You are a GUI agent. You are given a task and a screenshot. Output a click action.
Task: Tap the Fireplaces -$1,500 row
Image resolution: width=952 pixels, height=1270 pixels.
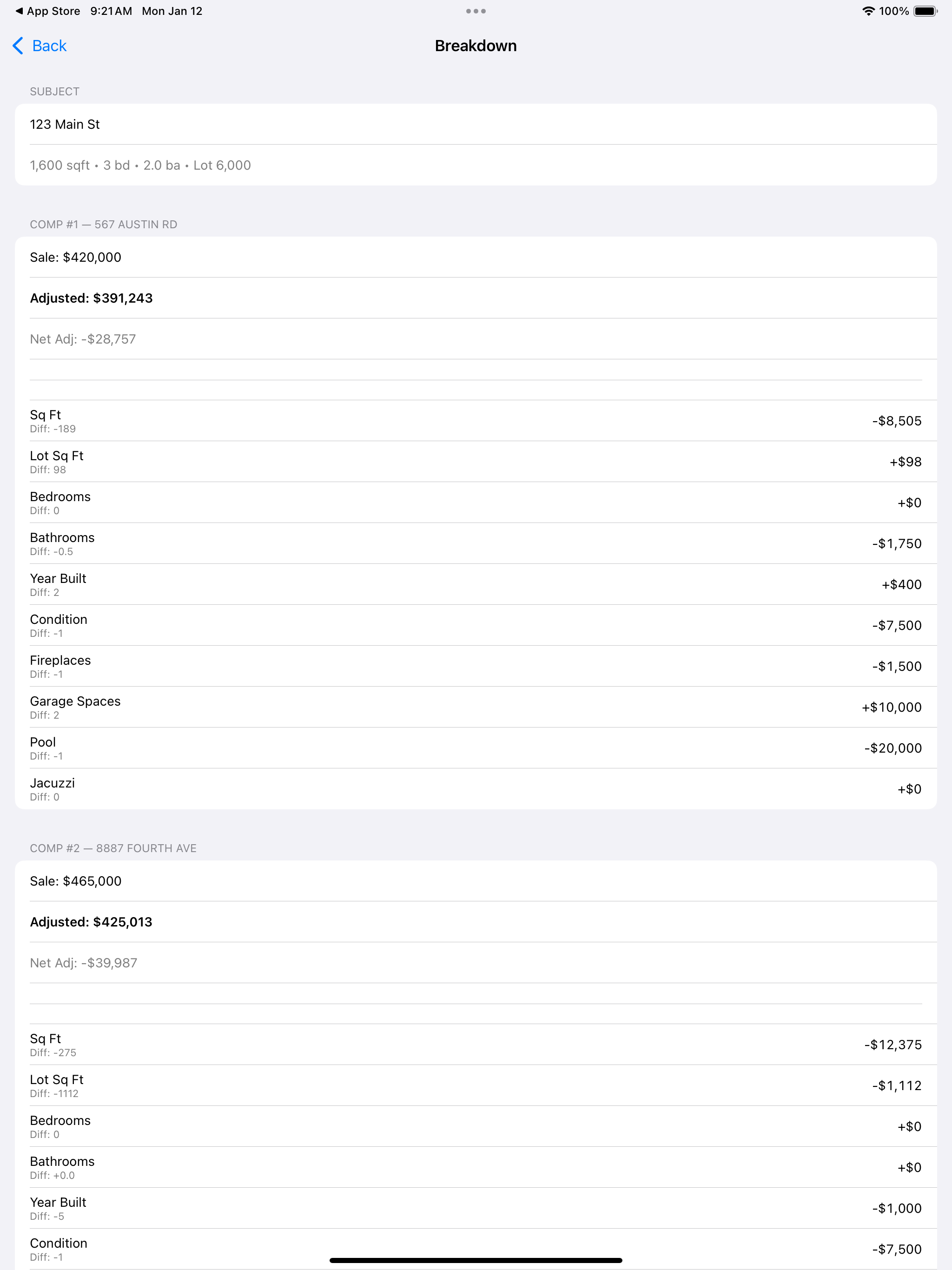coord(476,666)
